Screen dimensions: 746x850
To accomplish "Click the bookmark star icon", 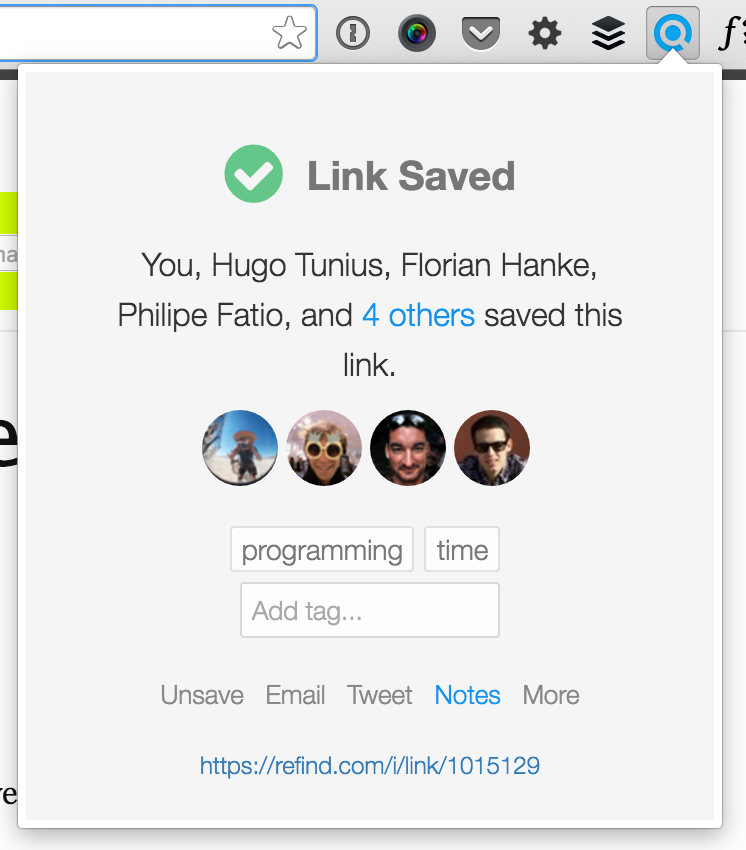I will (289, 34).
